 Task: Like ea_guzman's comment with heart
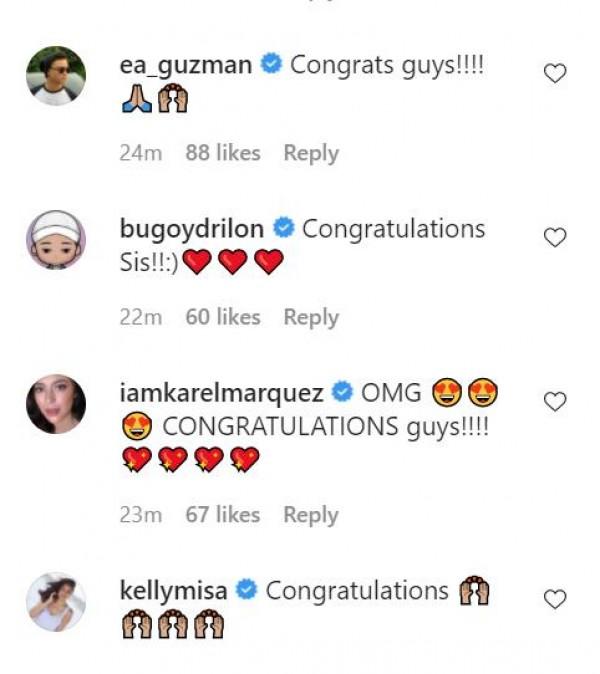(554, 73)
